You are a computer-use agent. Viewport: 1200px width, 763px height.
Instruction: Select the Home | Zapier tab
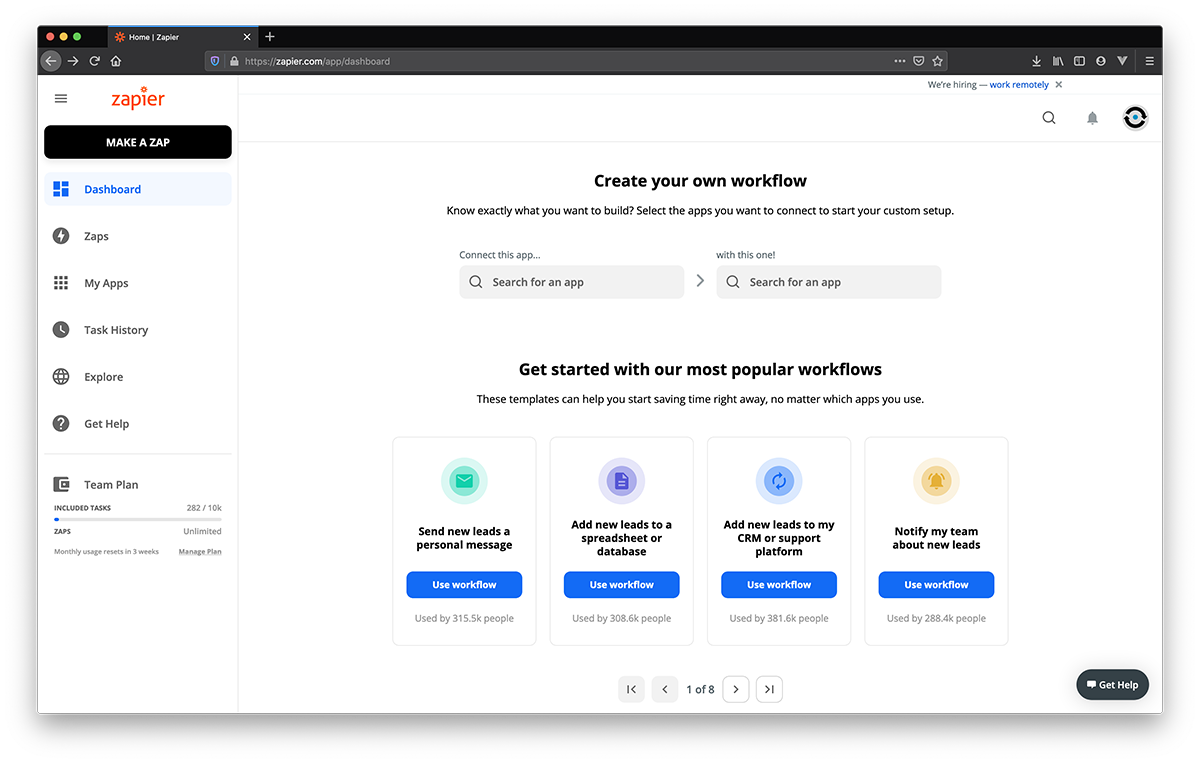[x=181, y=37]
